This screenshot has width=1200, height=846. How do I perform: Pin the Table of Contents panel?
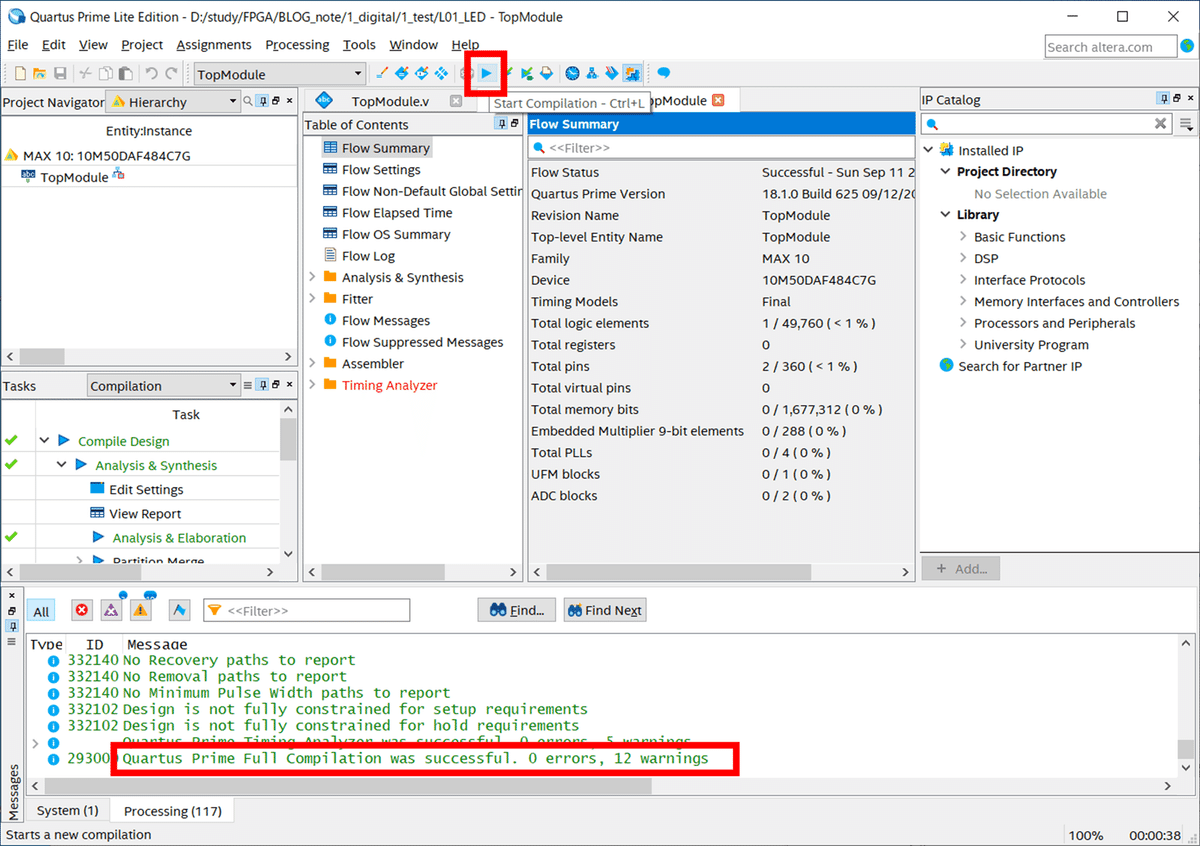[502, 124]
